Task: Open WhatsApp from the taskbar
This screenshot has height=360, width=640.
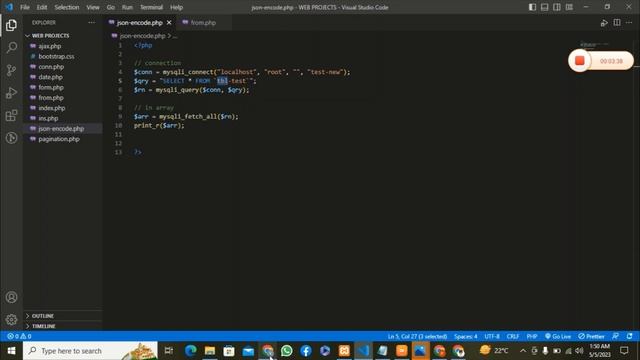Action: click(x=287, y=351)
